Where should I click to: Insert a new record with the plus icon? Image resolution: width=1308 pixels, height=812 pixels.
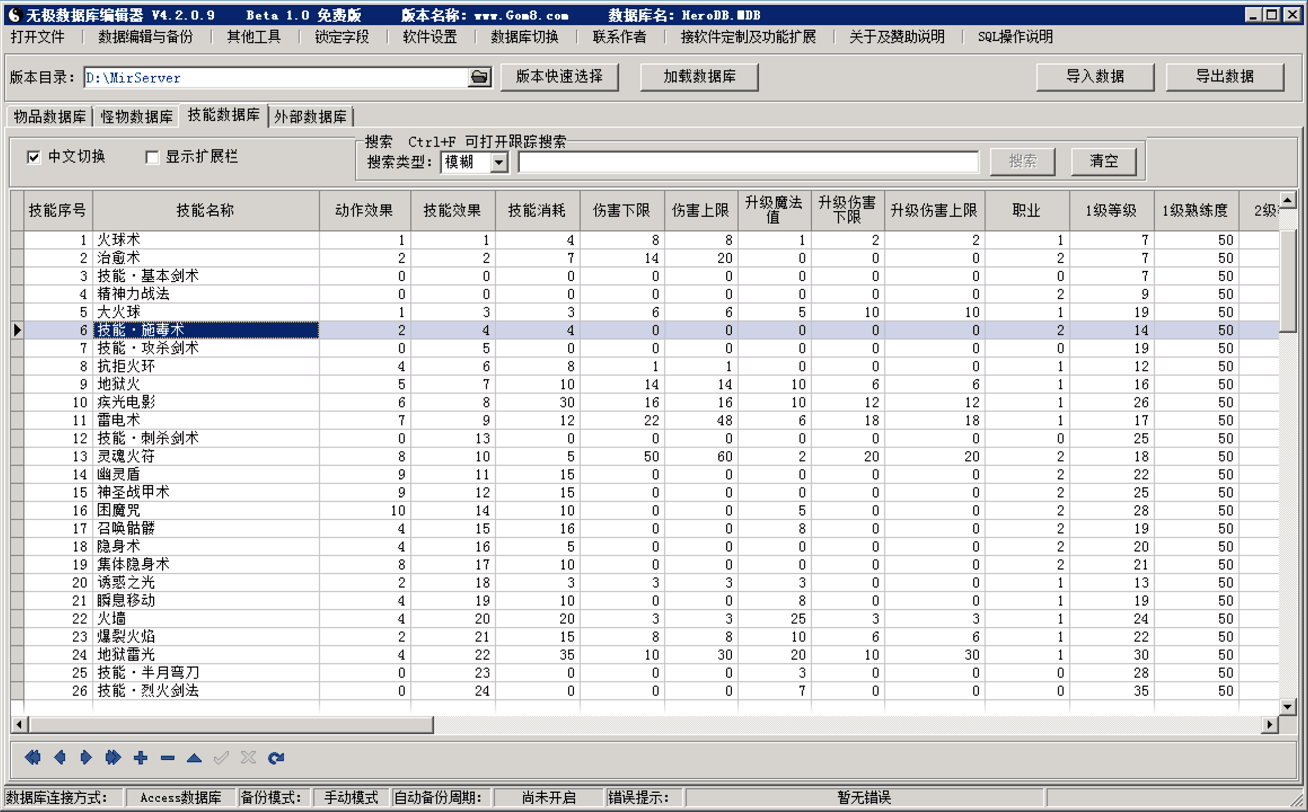[x=139, y=758]
